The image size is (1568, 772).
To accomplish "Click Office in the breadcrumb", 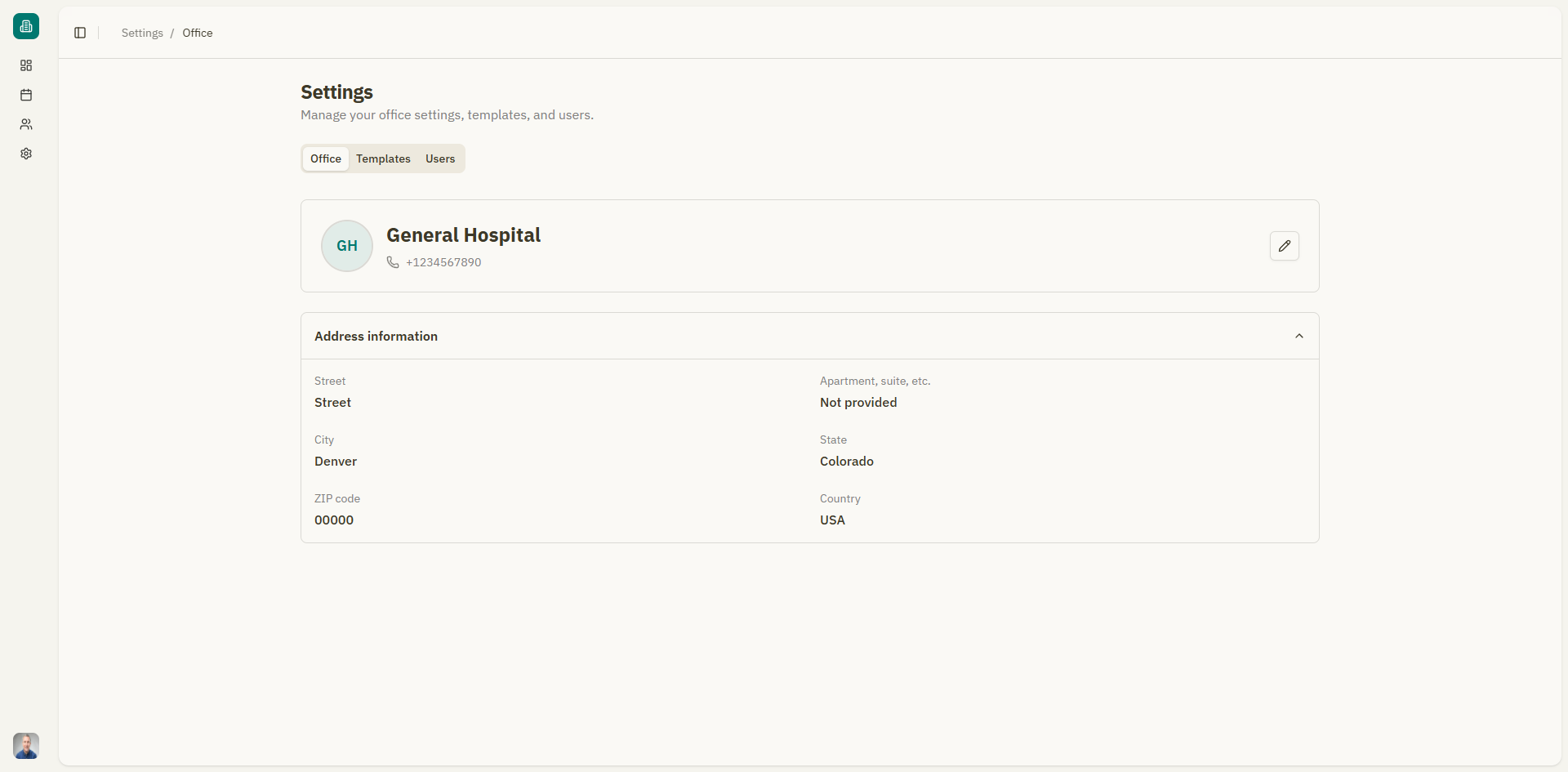I will 198,33.
